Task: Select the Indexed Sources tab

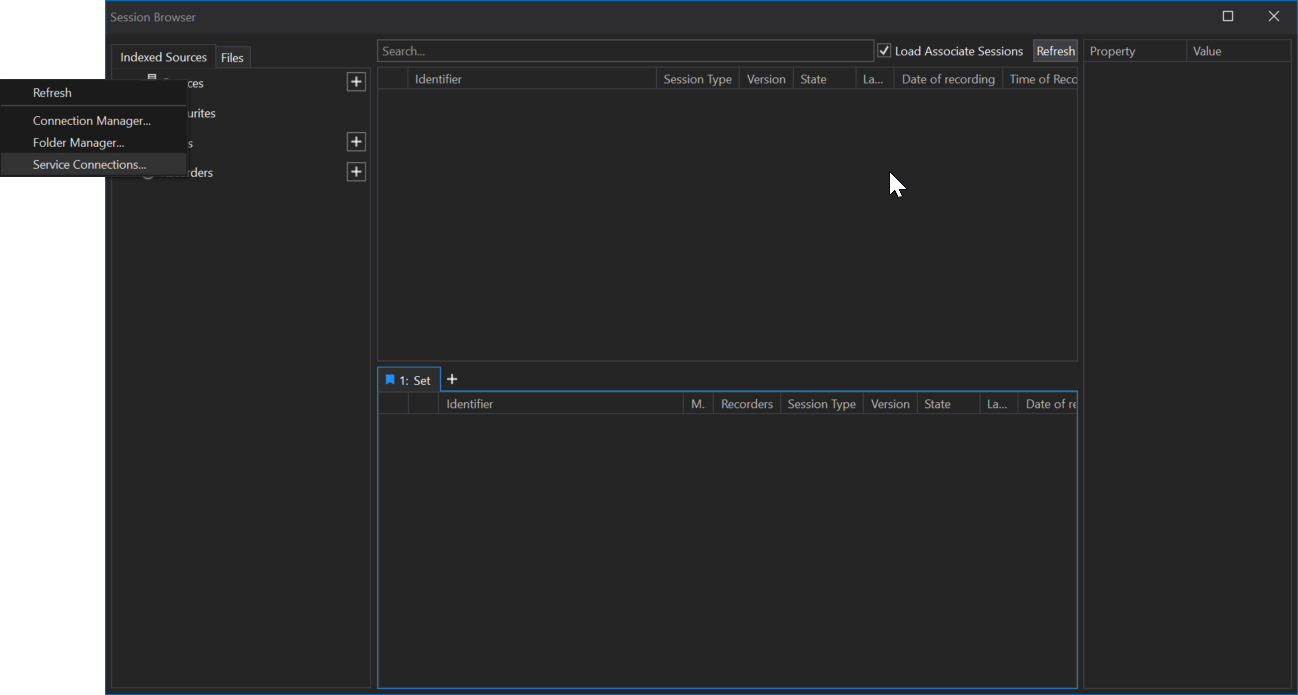Action: 162,57
